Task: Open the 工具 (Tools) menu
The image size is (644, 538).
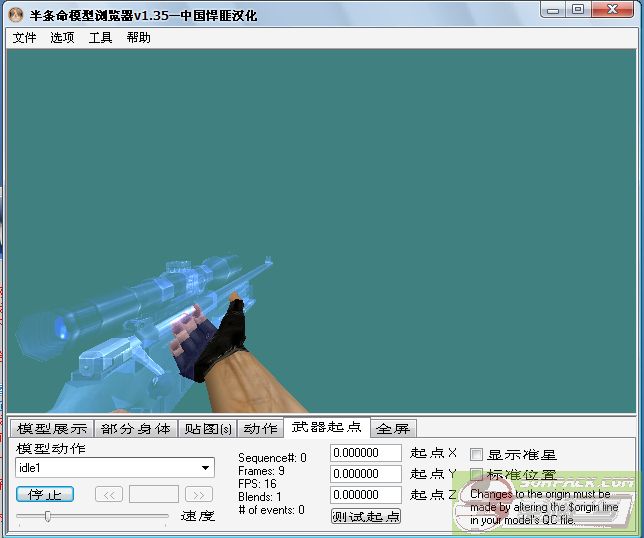Action: click(100, 38)
